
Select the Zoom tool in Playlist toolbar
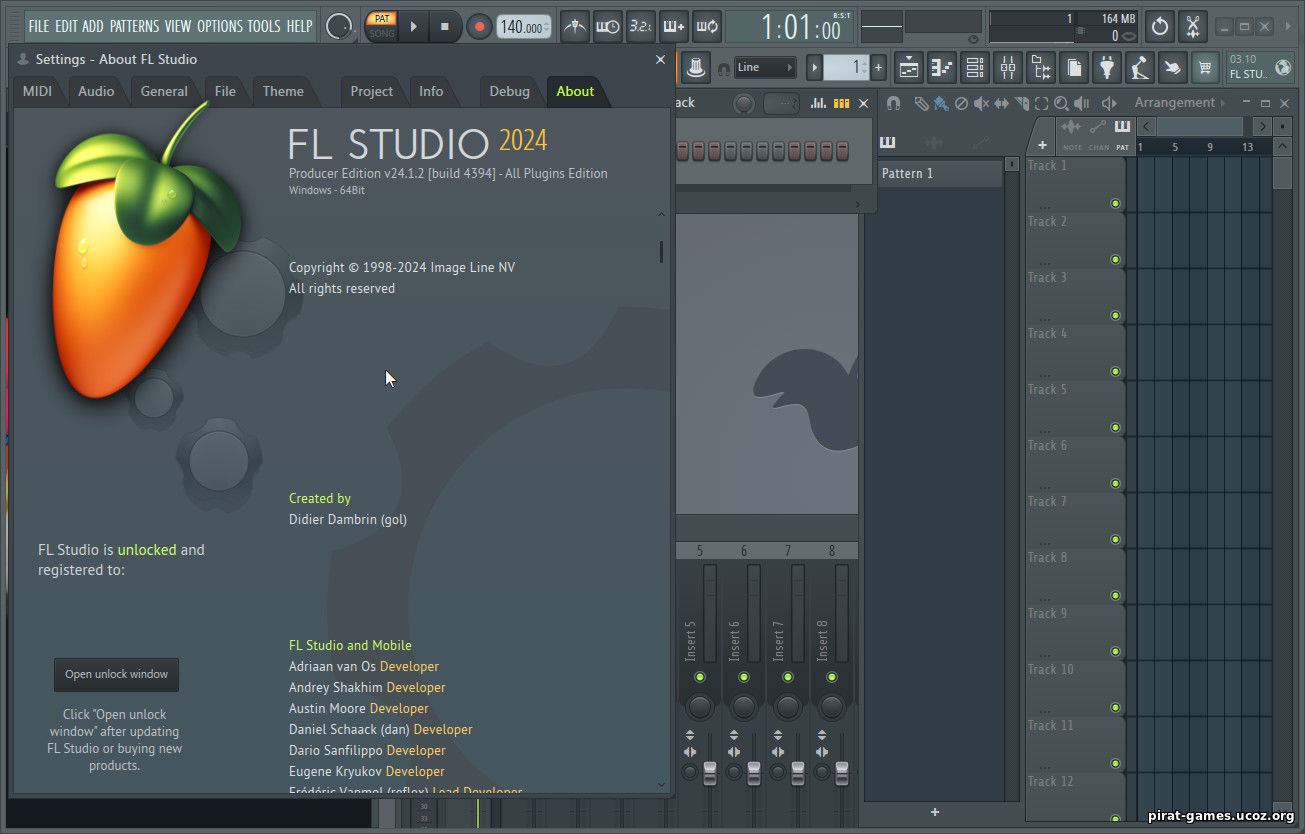pos(1061,103)
